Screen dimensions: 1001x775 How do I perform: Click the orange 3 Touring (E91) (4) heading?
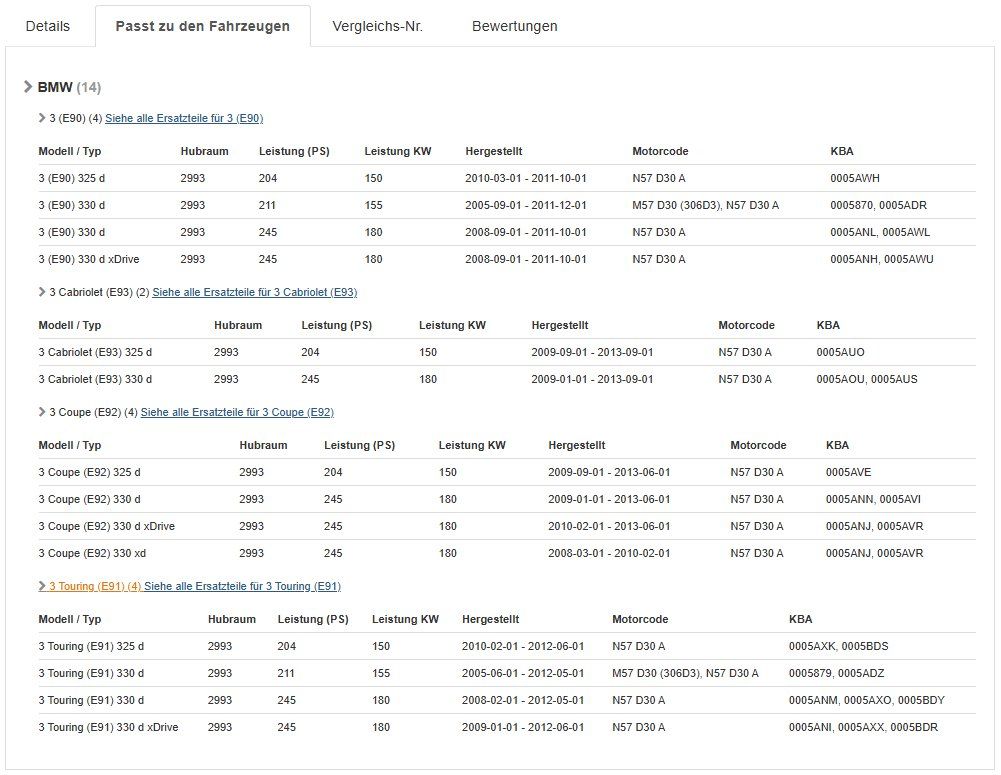coord(95,586)
